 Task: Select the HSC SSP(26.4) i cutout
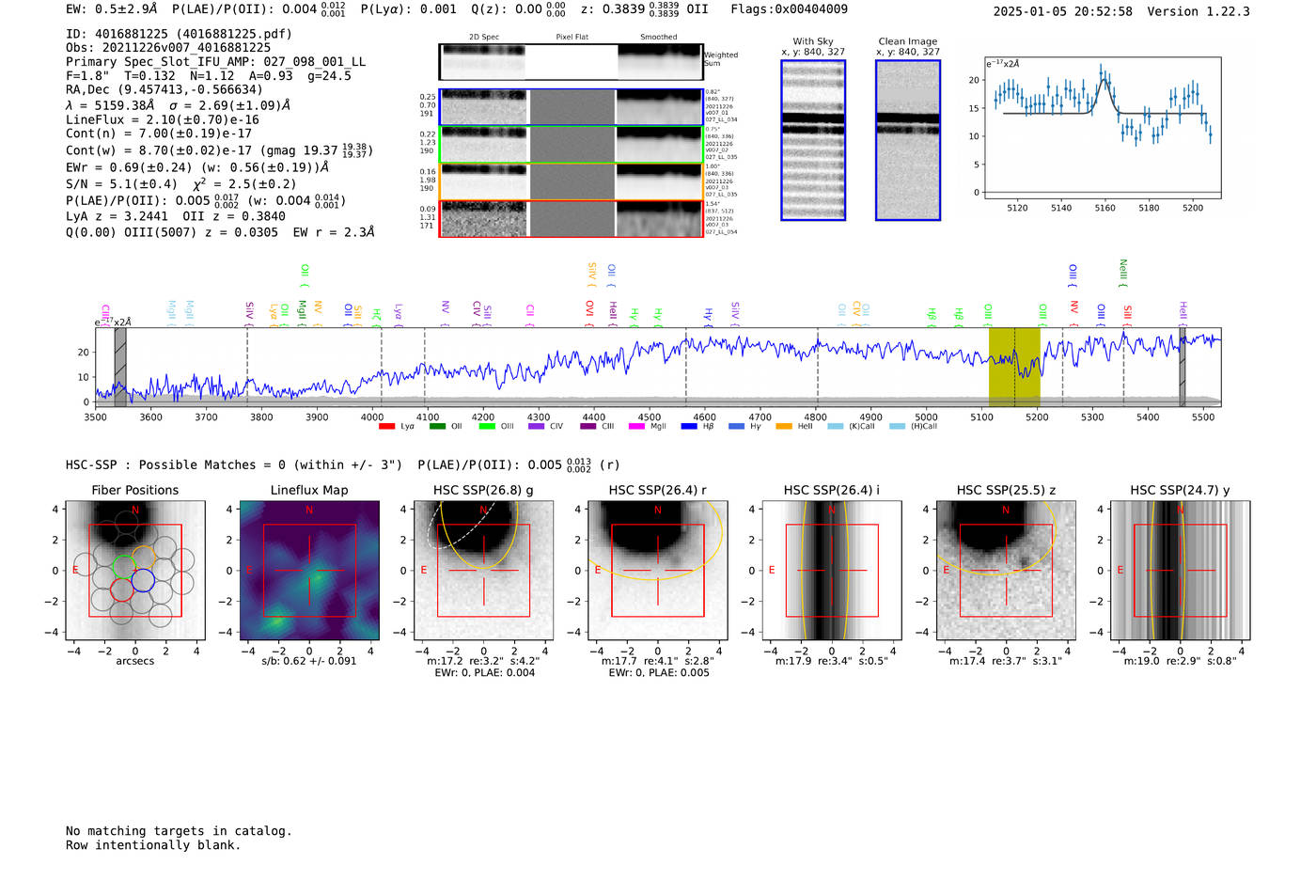point(832,570)
